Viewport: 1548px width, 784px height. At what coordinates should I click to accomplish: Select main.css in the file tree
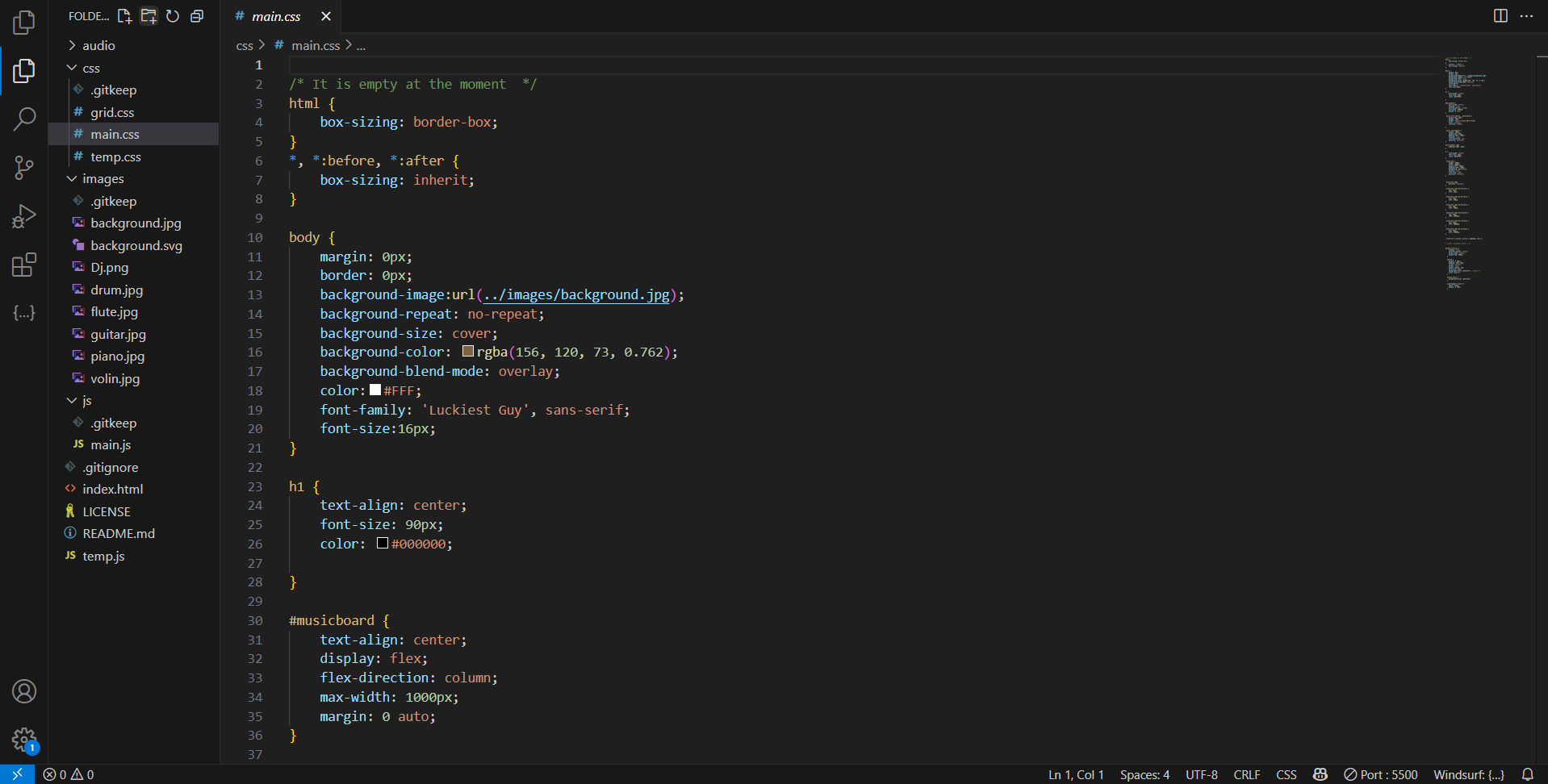pos(133,134)
